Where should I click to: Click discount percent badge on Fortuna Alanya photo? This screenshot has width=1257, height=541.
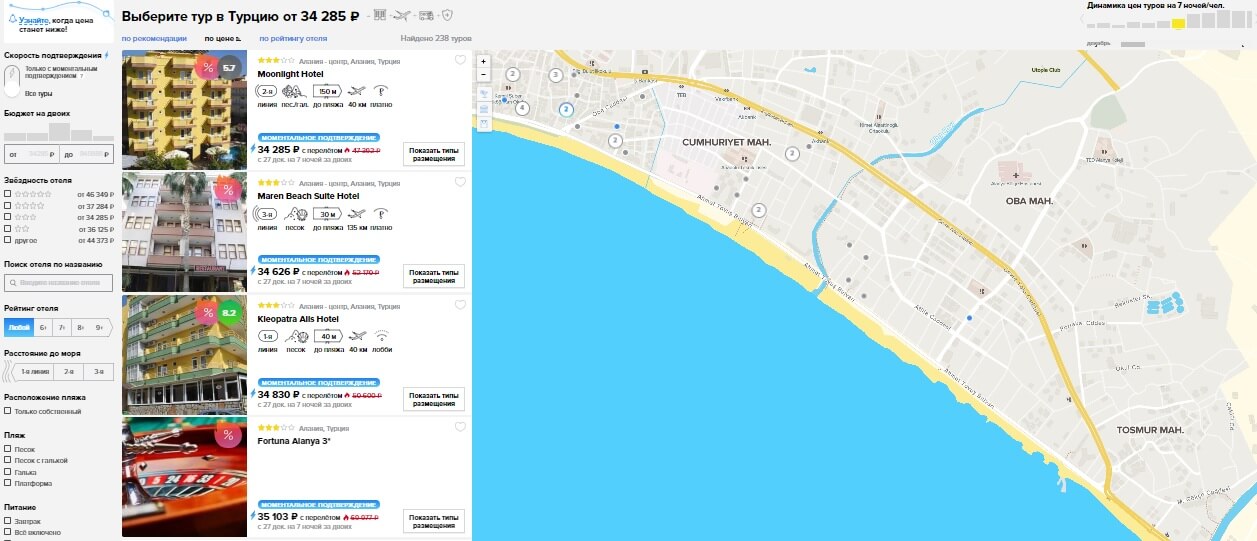point(228,435)
